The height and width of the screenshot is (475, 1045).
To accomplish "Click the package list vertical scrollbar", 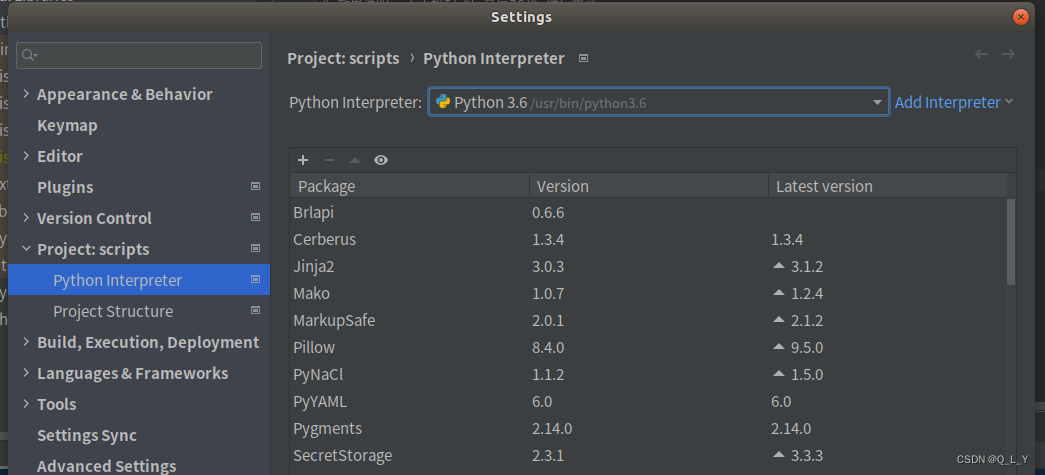I will (1010, 241).
